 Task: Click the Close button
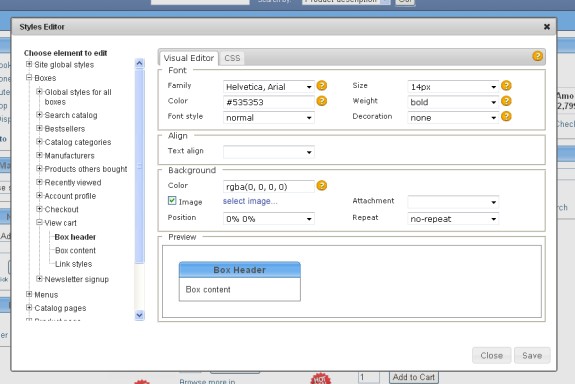click(x=491, y=355)
